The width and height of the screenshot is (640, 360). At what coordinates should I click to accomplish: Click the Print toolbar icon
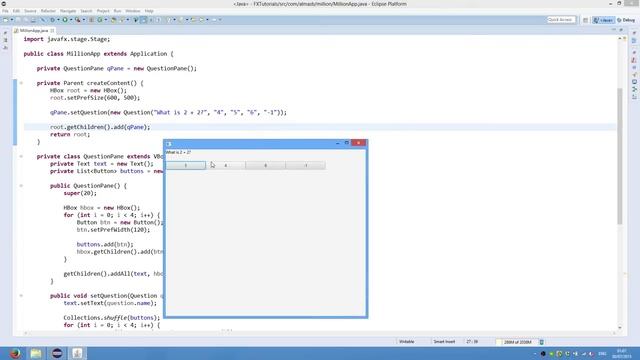pos(33,20)
